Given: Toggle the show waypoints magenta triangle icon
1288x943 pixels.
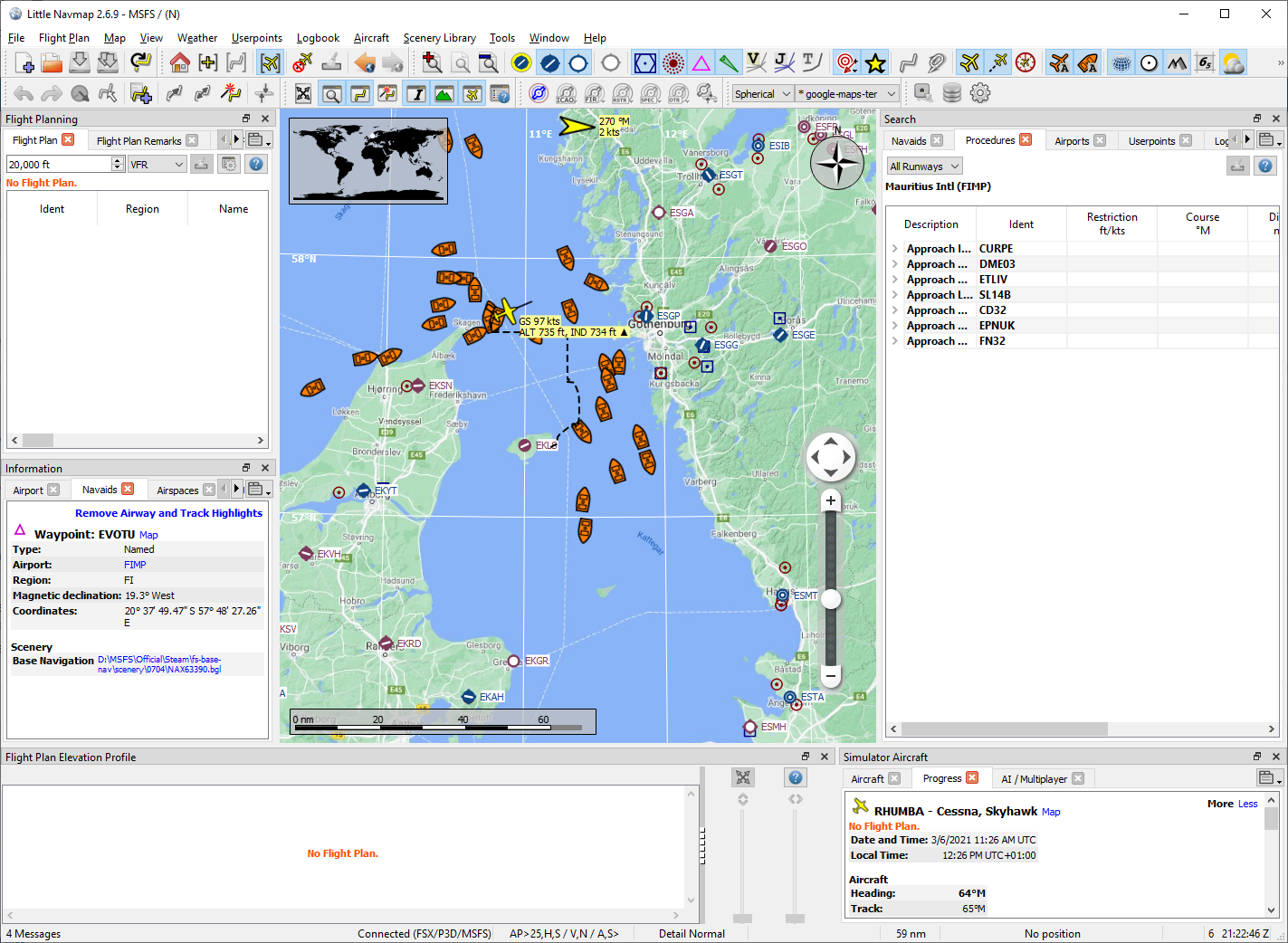Looking at the screenshot, I should point(701,62).
